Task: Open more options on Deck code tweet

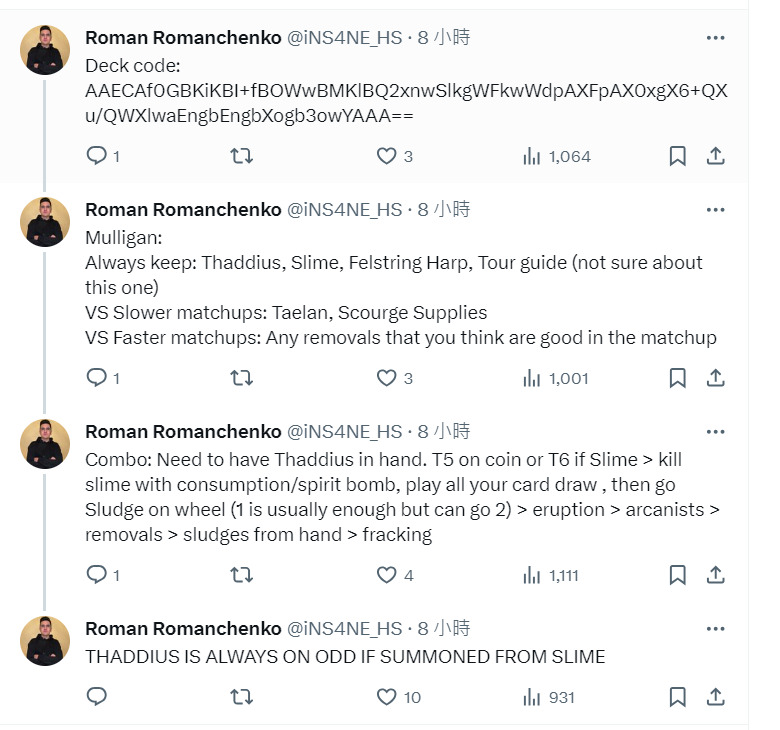Action: click(x=715, y=38)
